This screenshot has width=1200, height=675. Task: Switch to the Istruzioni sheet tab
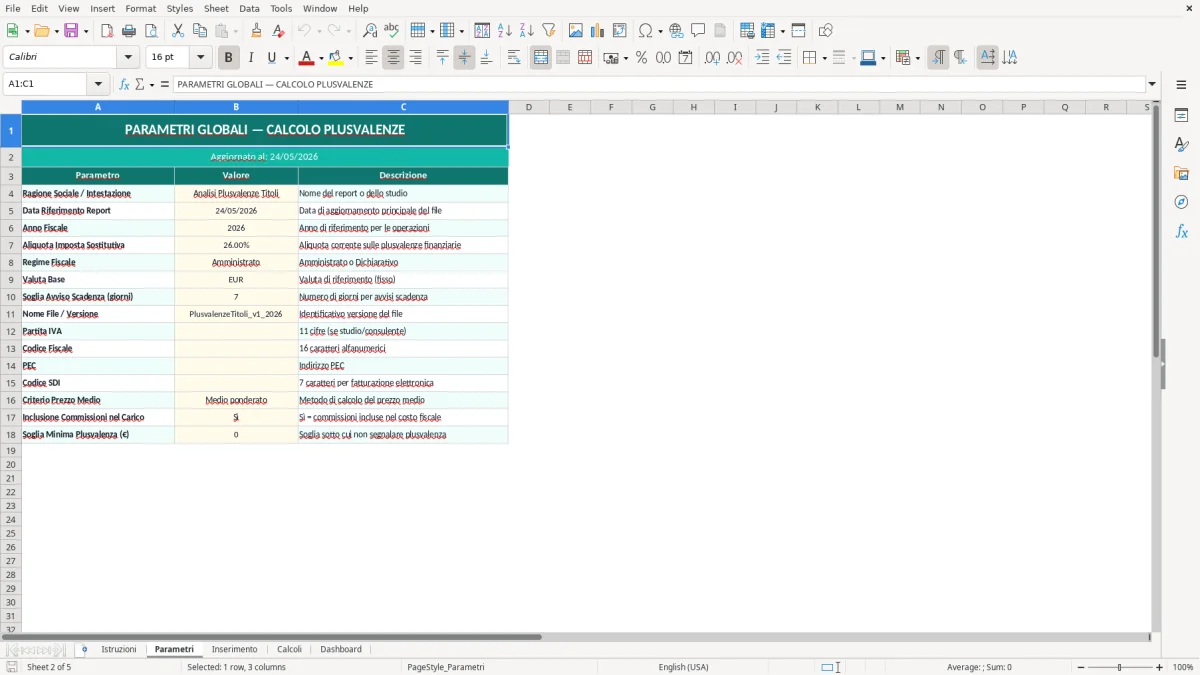click(118, 649)
